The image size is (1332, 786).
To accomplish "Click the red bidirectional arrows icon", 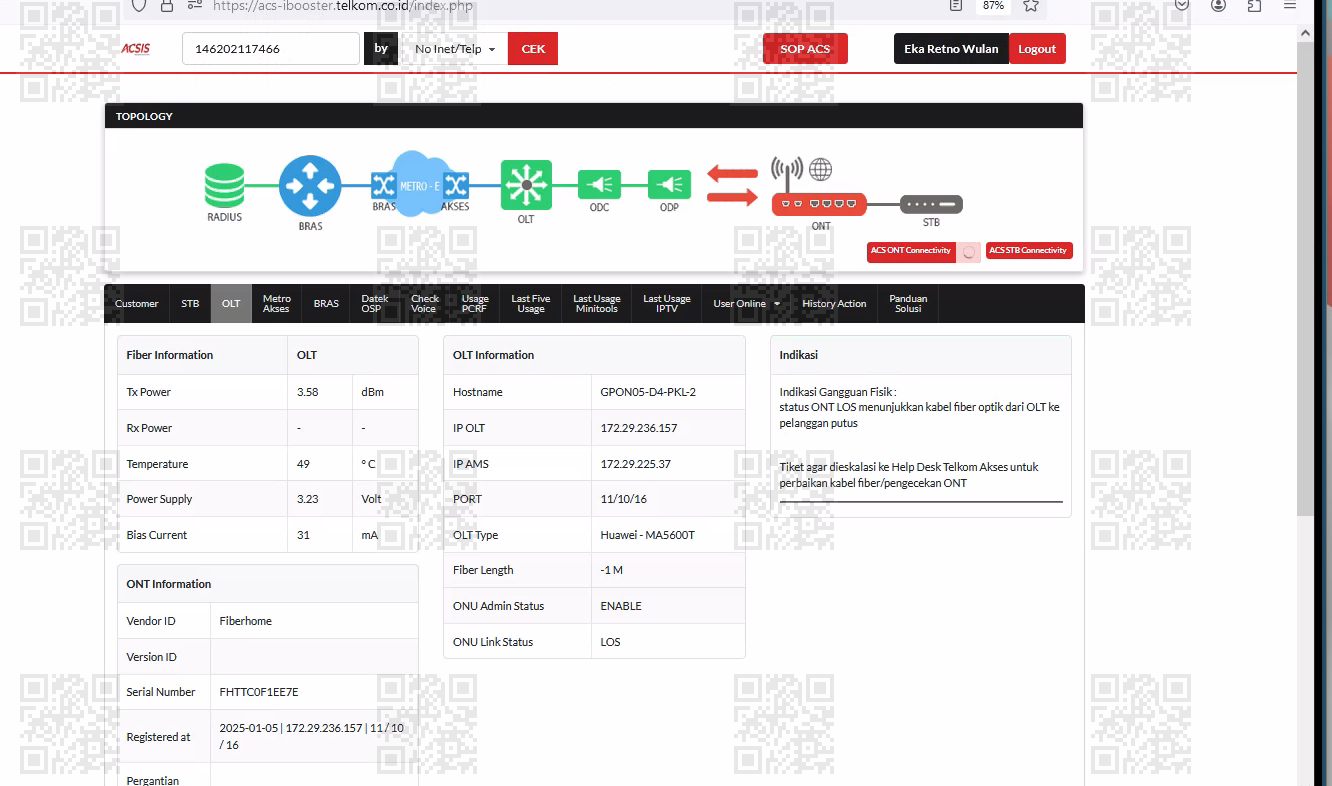I will 733,186.
